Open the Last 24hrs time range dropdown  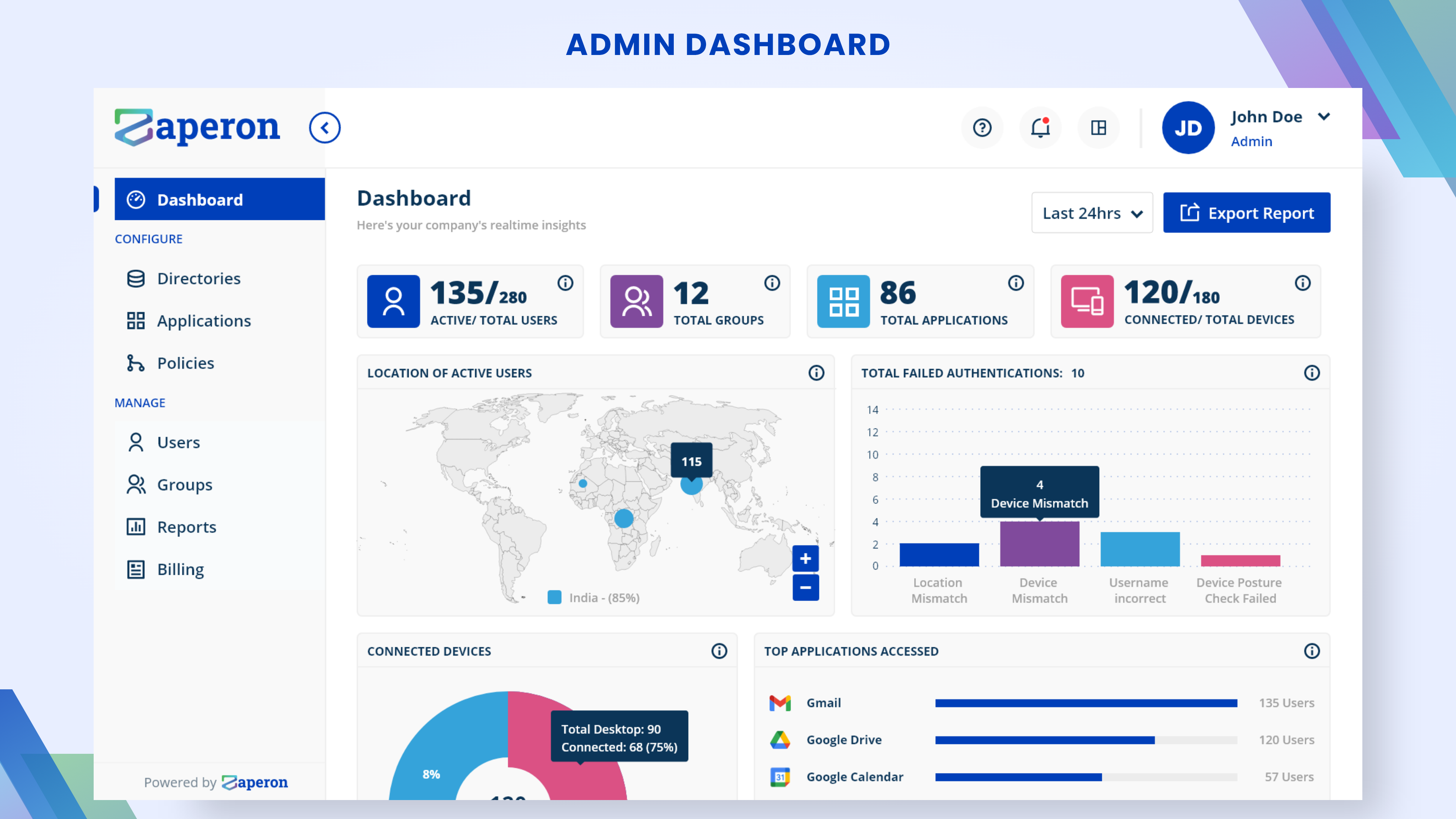1092,213
